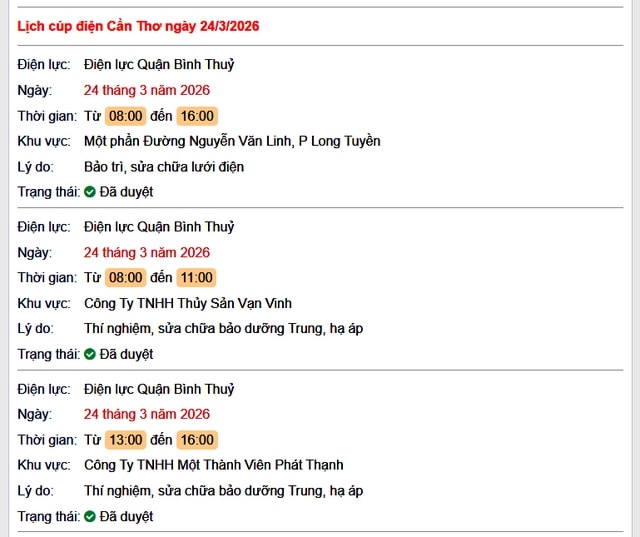Click the heading Lịch cúp điện Cần Thơ
Screen dimensions: 640x537
point(138,26)
